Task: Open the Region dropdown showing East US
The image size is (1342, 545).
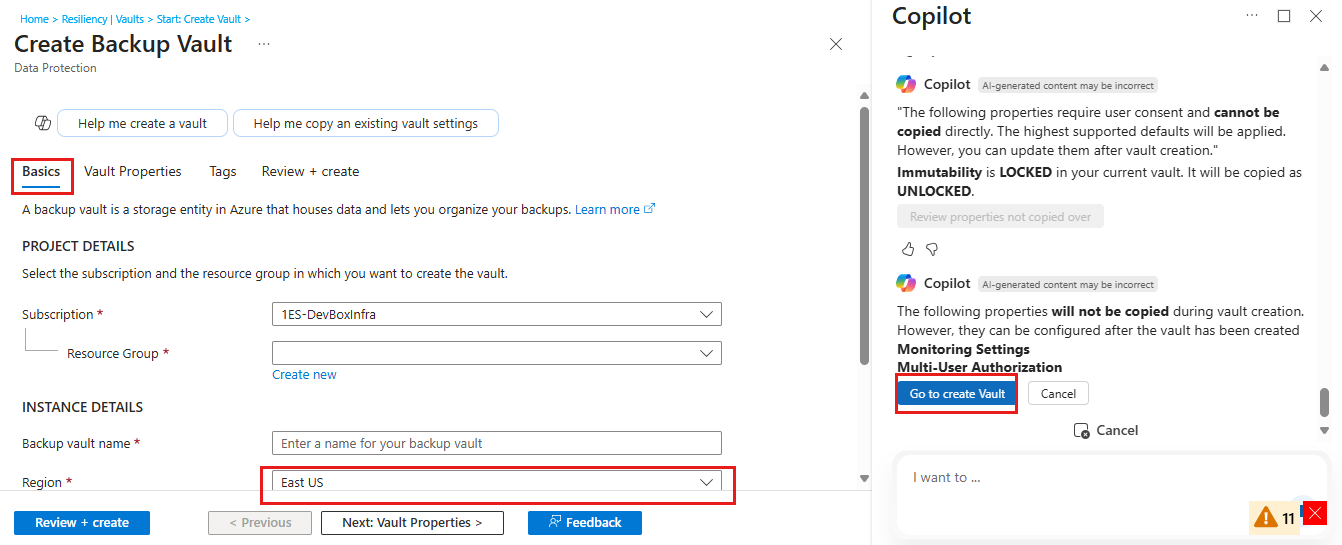Action: 497,482
